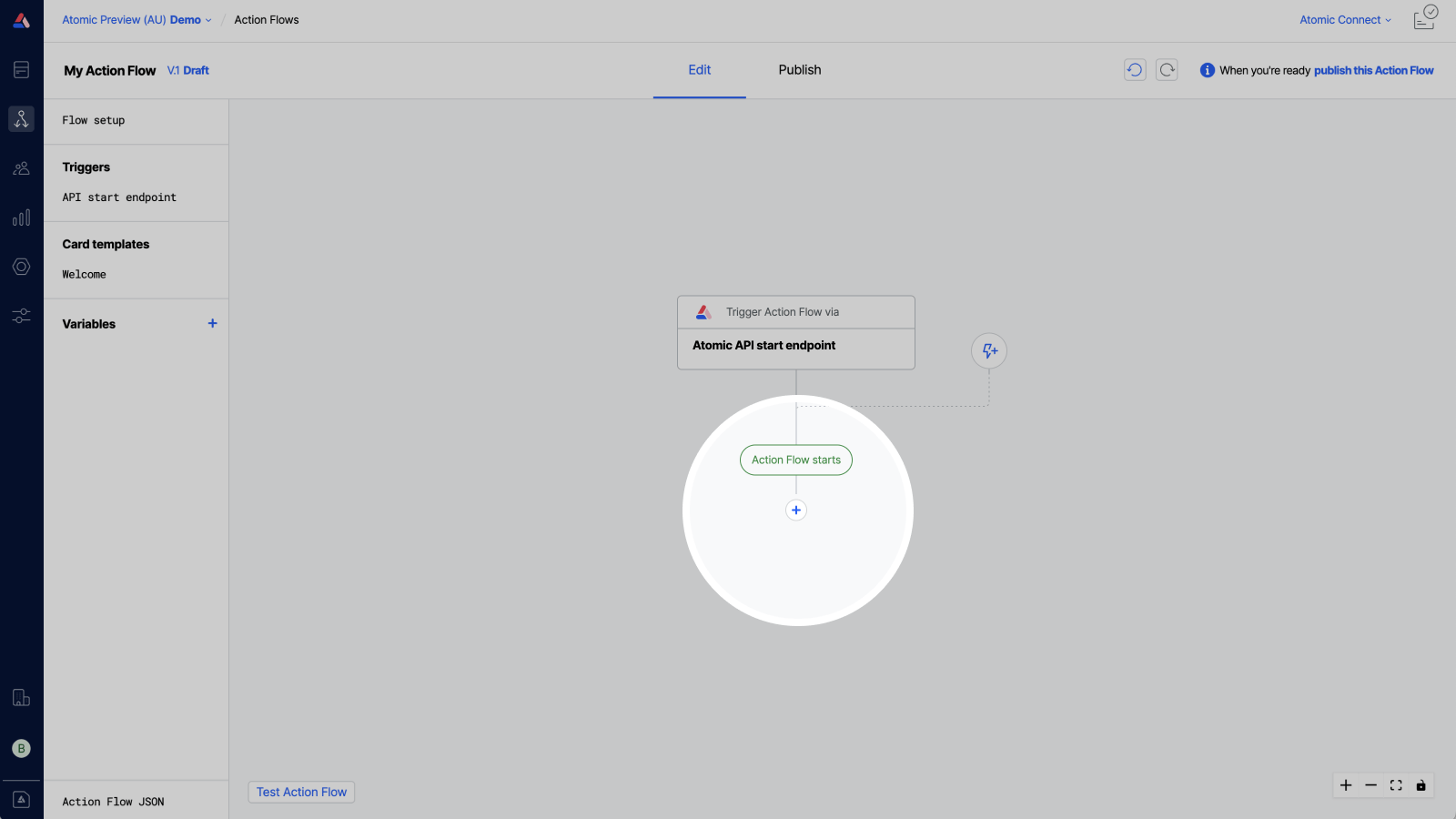Open the organization building icon
The image size is (1456, 819).
click(x=22, y=698)
